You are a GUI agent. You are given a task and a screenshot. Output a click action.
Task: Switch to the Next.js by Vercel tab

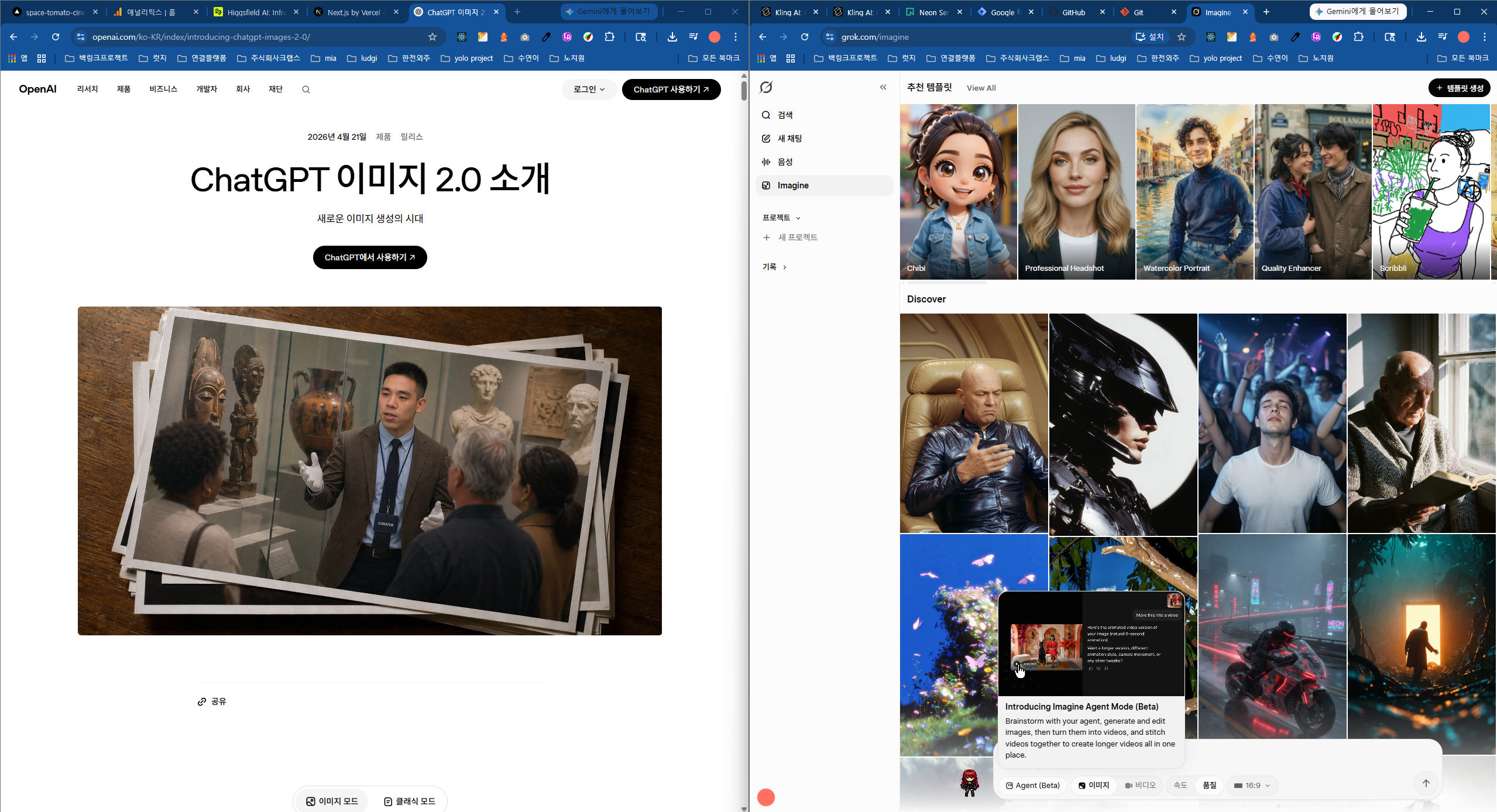(x=357, y=12)
